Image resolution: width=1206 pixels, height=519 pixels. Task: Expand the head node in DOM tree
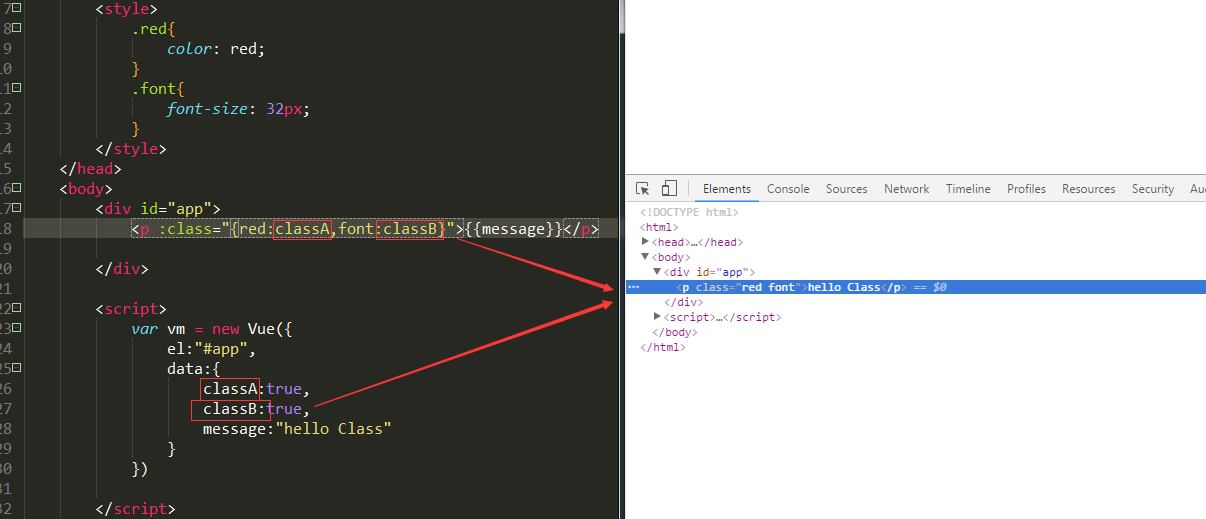click(x=646, y=242)
